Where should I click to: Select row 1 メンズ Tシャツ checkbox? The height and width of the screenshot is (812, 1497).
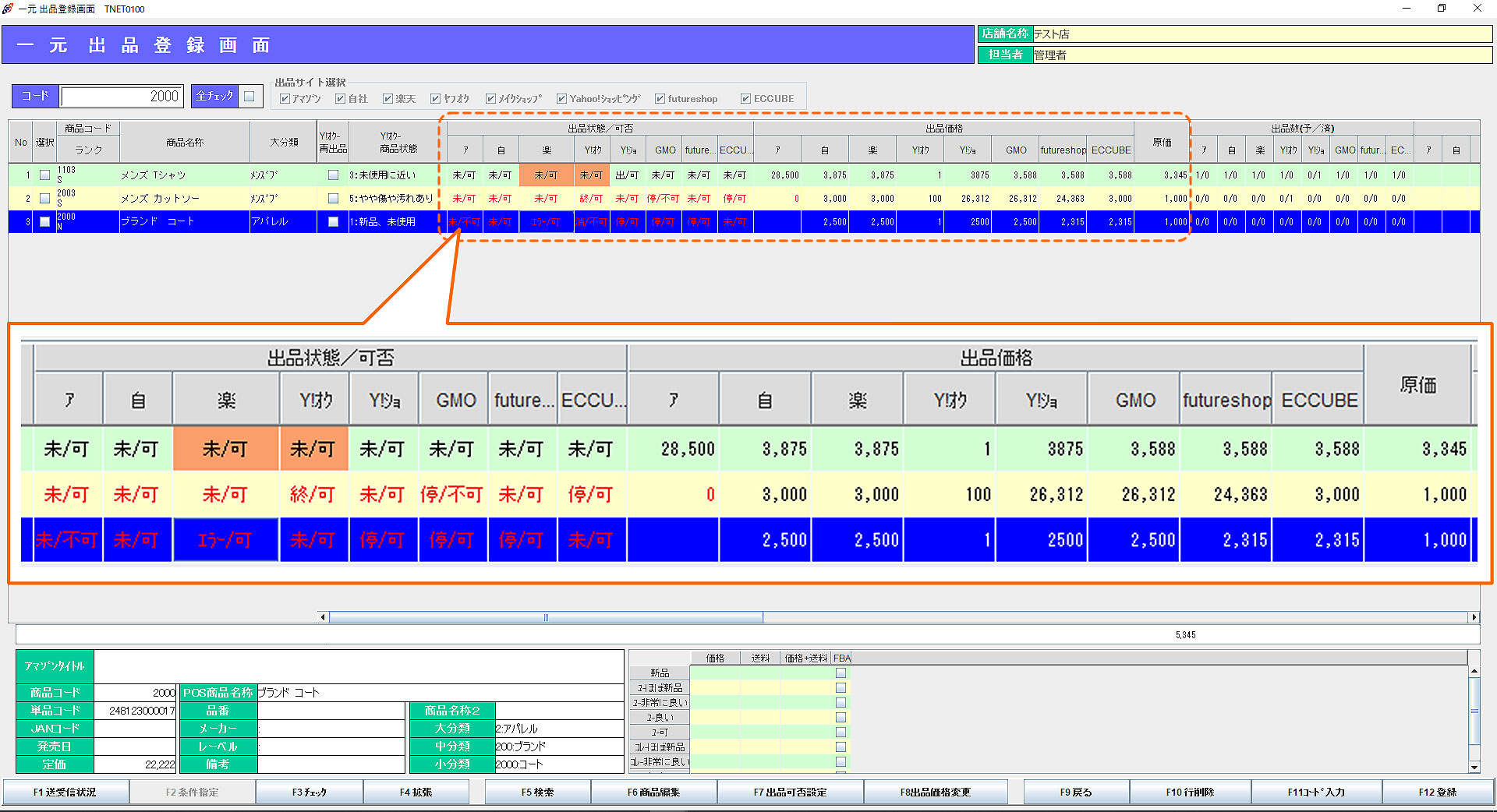45,175
